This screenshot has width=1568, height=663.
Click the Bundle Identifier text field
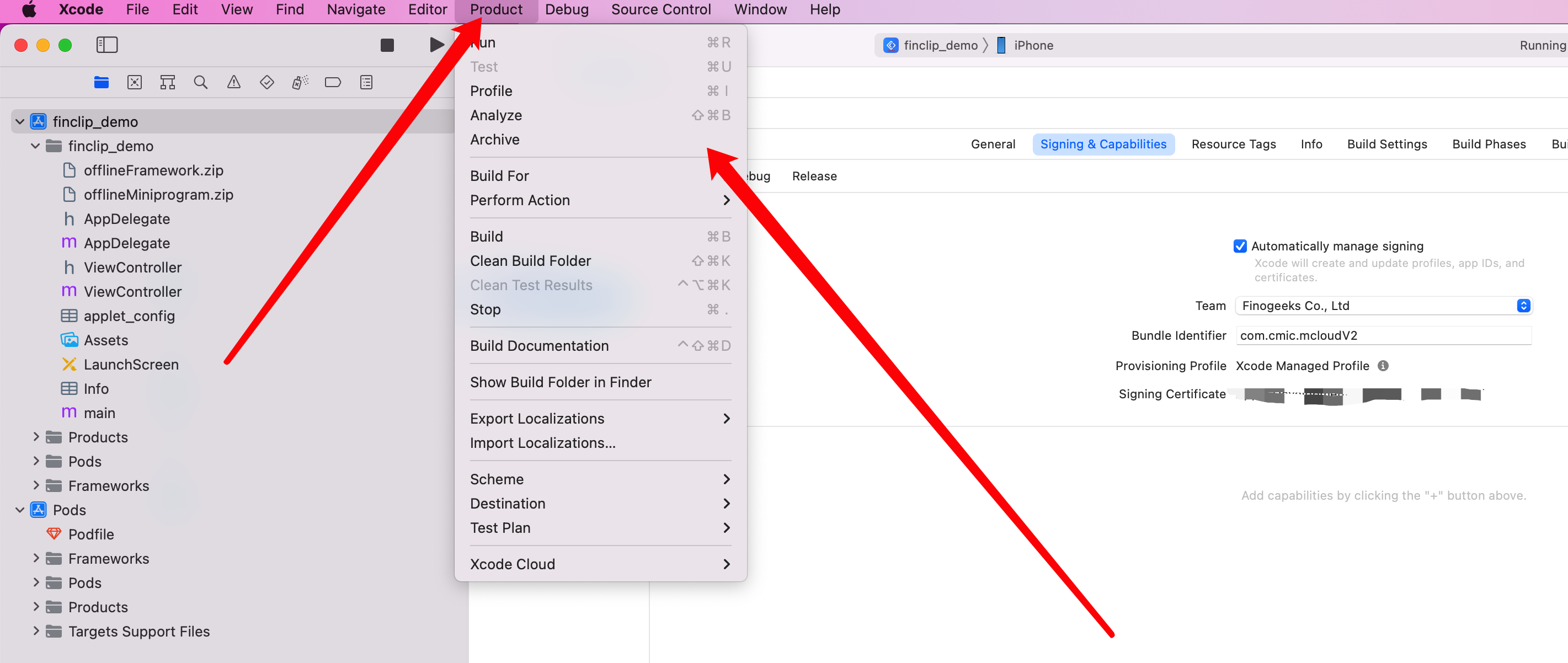(x=1383, y=335)
